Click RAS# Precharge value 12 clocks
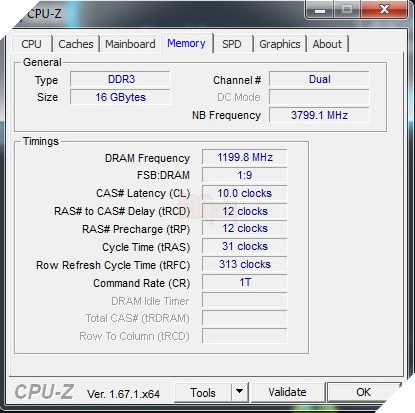Screen dimensions: 415x413 pos(244,228)
